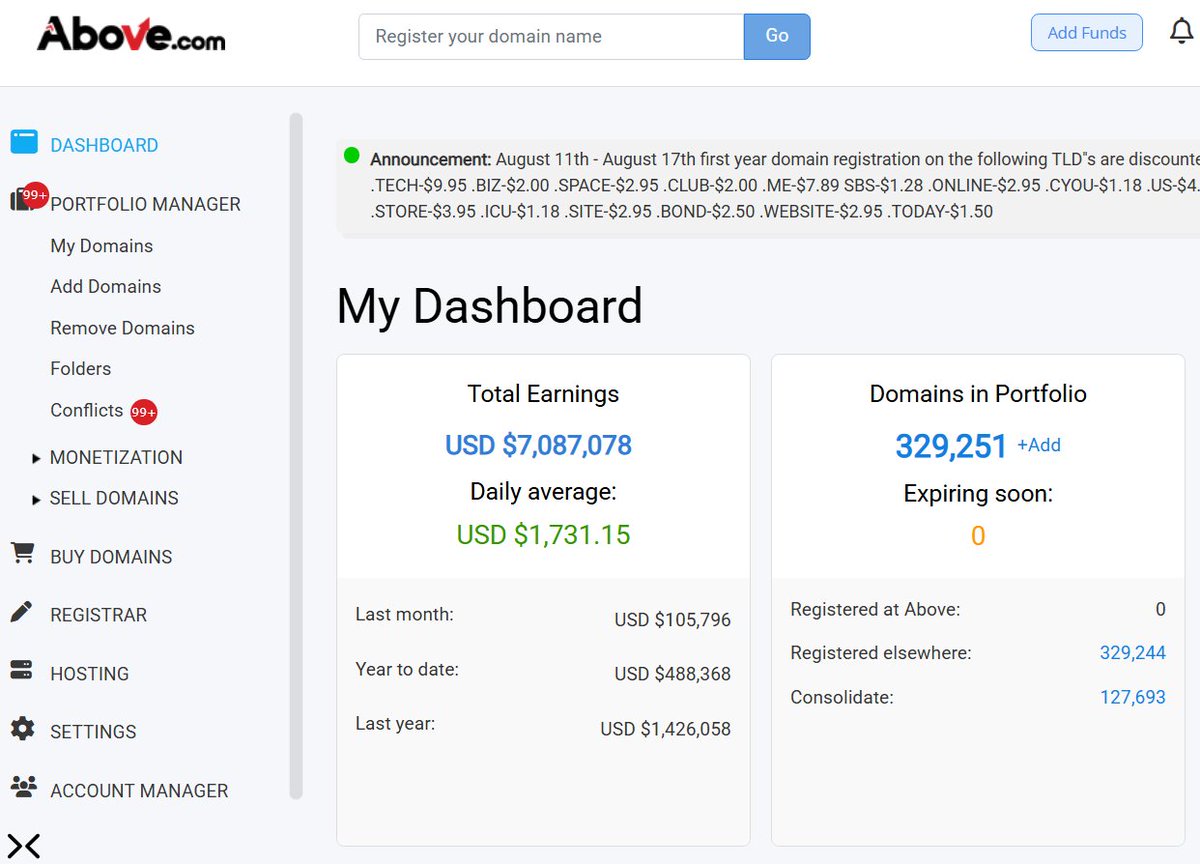Click the Go button
Screen dimensions: 1200x864
(777, 36)
